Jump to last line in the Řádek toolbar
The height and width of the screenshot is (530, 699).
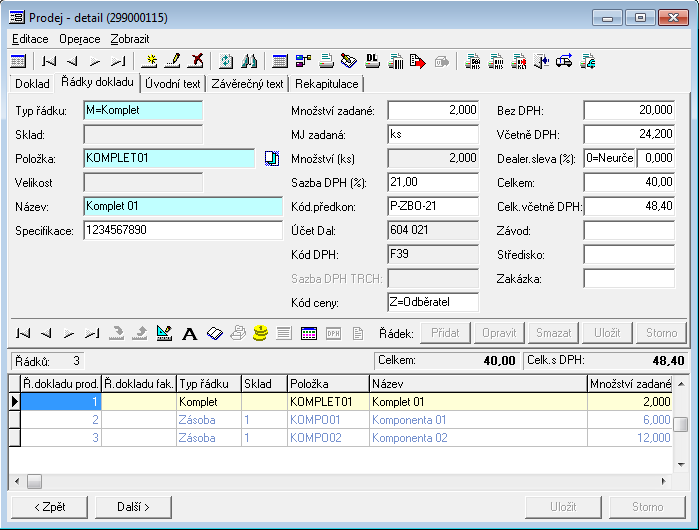(x=92, y=333)
